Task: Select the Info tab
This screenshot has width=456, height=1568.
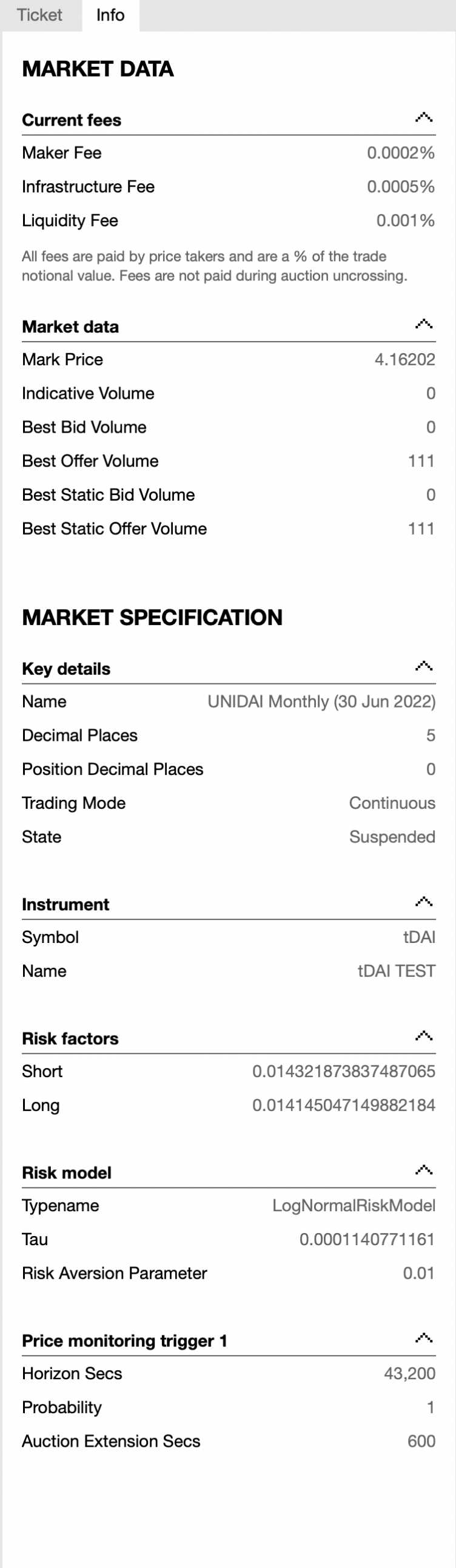Action: tap(109, 15)
